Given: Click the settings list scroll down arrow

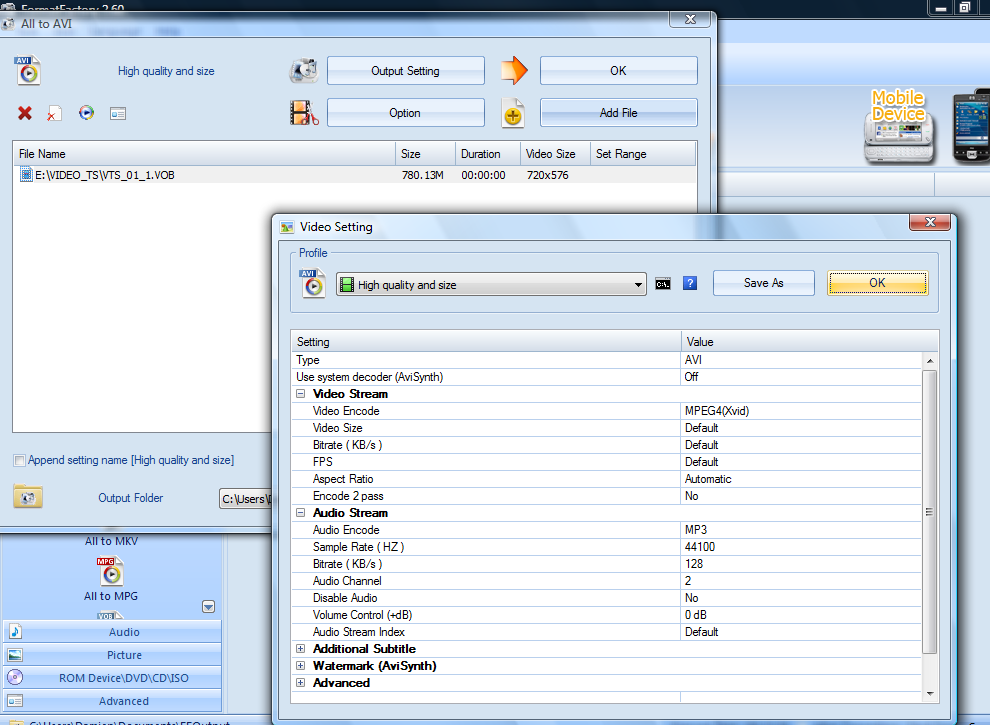Looking at the screenshot, I should (x=929, y=693).
